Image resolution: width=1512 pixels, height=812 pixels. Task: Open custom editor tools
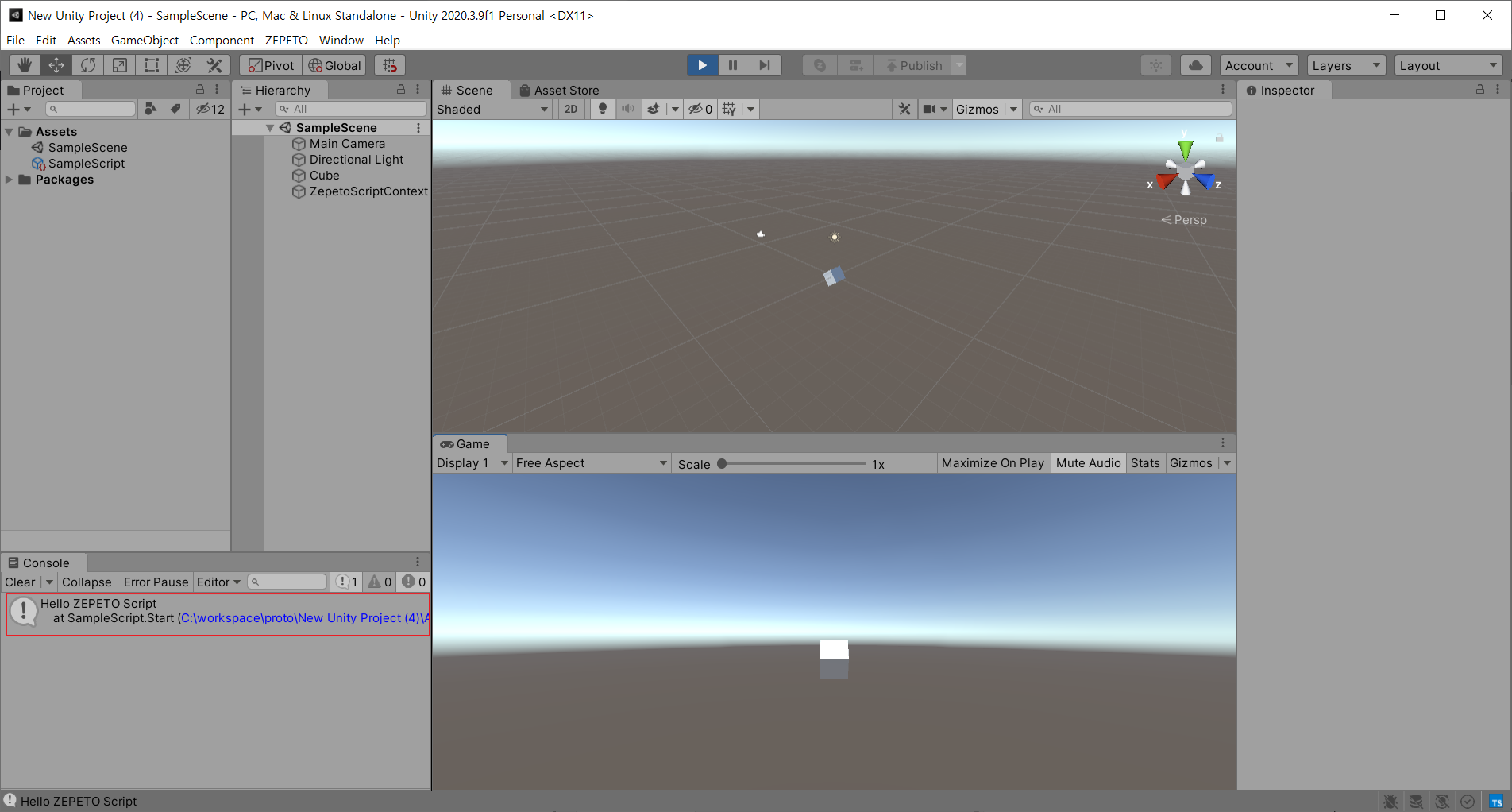[x=215, y=65]
